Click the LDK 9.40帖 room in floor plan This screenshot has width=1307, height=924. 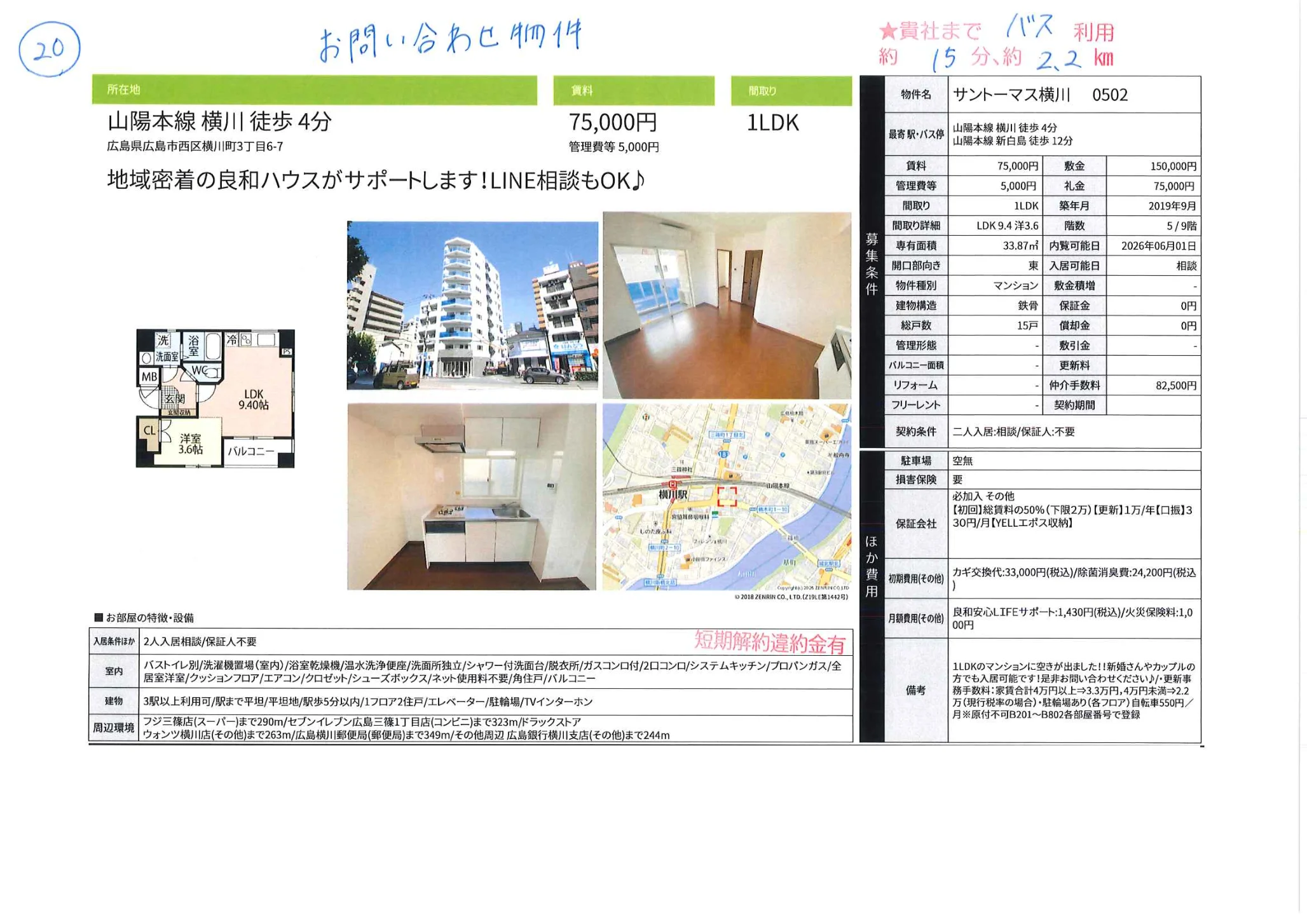click(254, 399)
